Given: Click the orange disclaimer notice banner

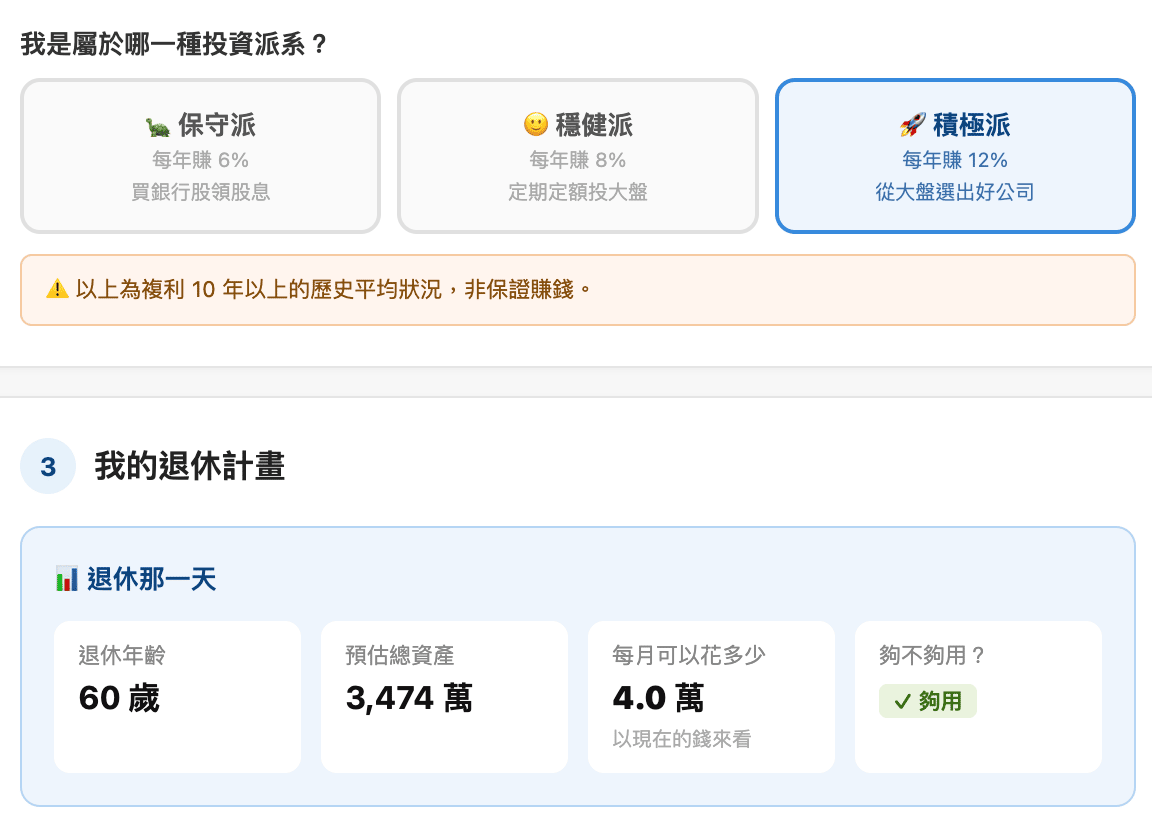Looking at the screenshot, I should (x=577, y=289).
